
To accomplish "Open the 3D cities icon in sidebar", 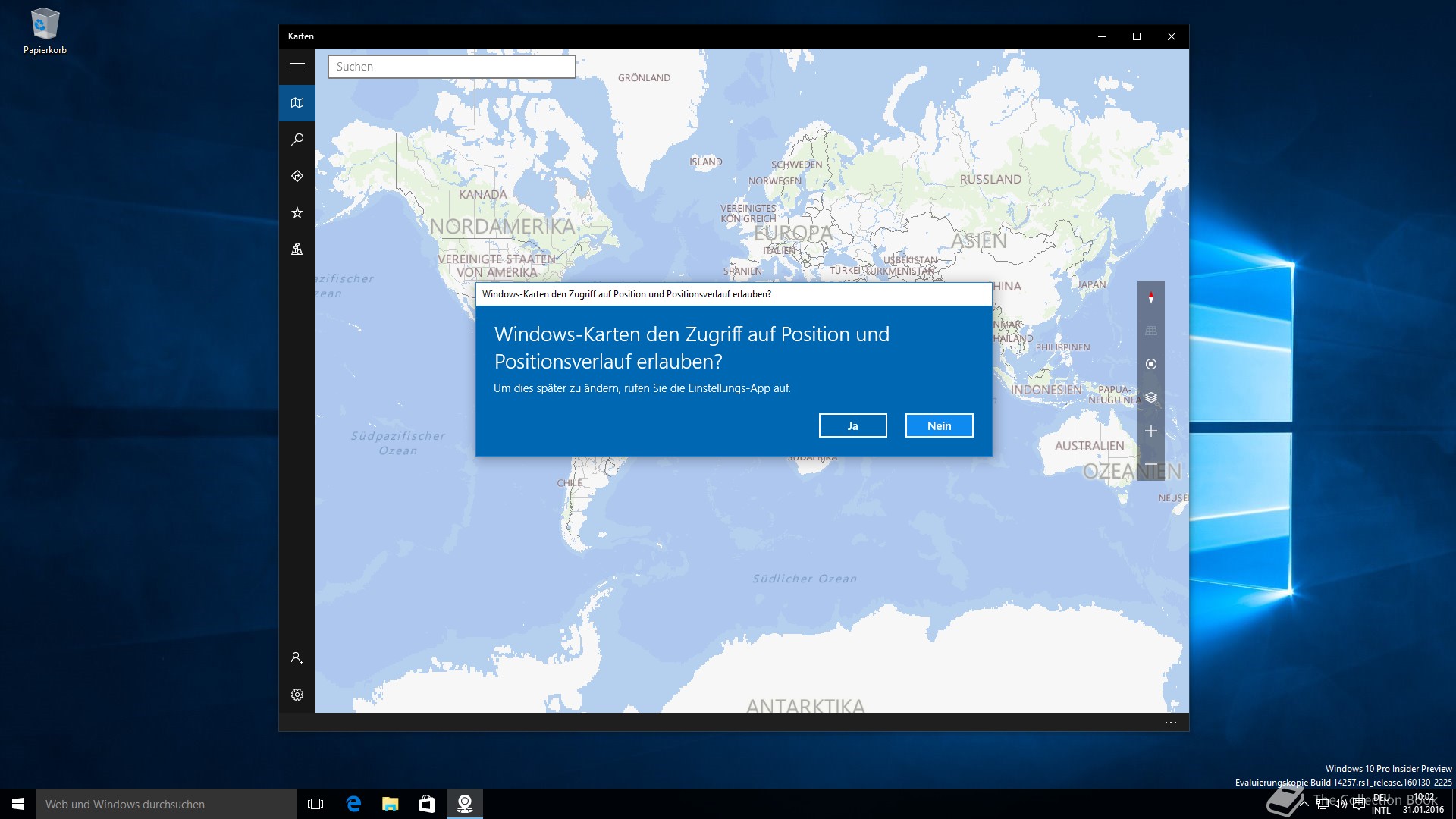I will (x=297, y=249).
